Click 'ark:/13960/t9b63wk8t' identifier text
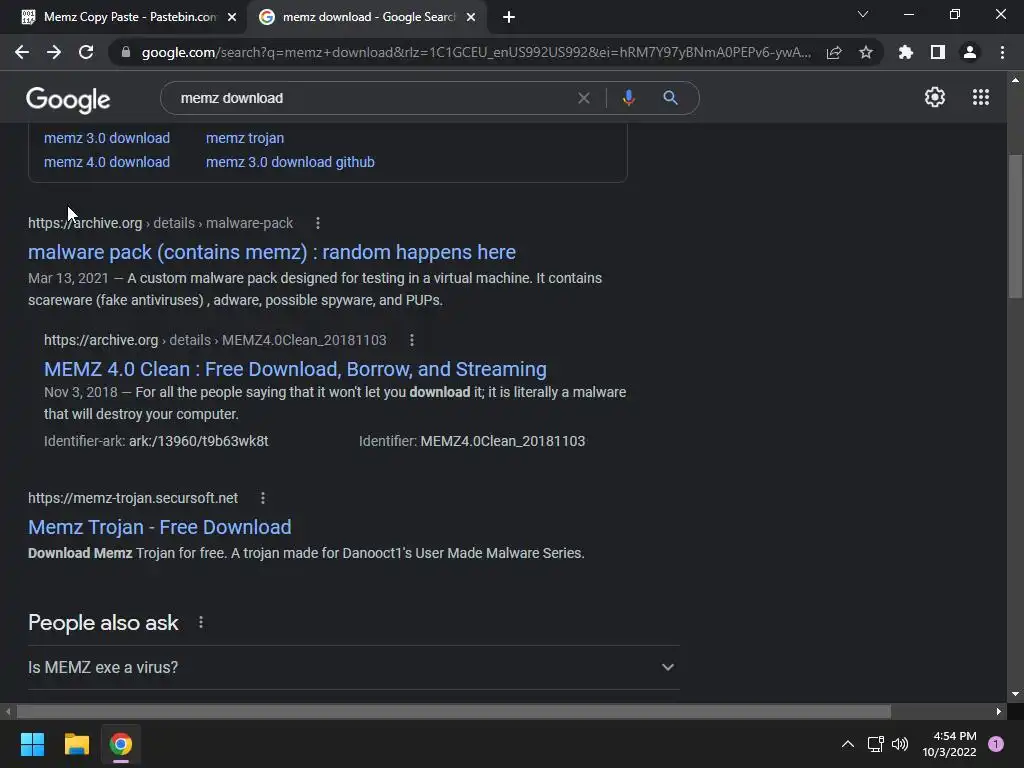 pos(199,441)
